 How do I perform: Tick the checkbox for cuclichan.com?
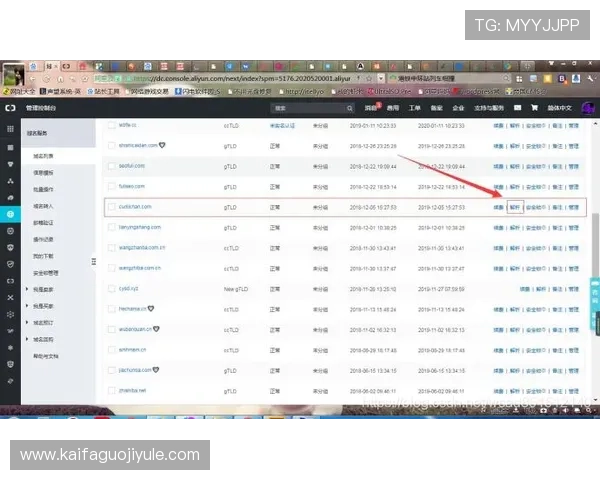point(112,207)
